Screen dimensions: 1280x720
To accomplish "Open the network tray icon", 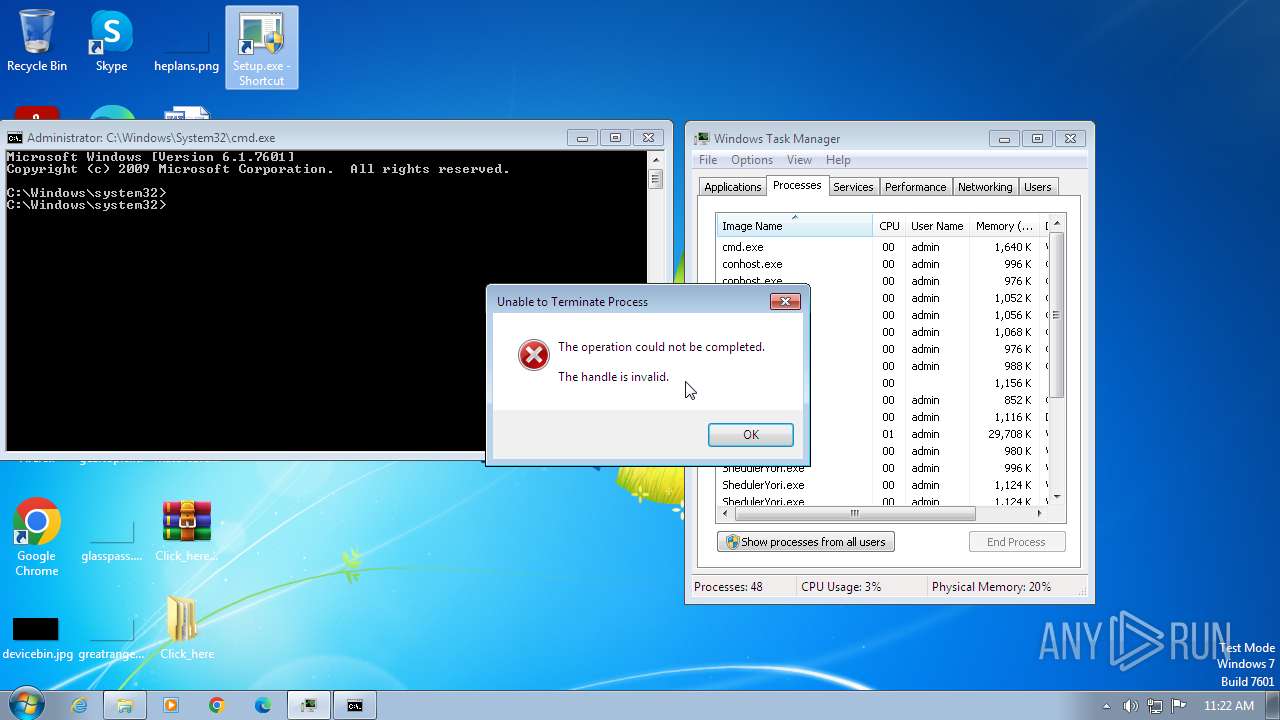I will [1154, 706].
